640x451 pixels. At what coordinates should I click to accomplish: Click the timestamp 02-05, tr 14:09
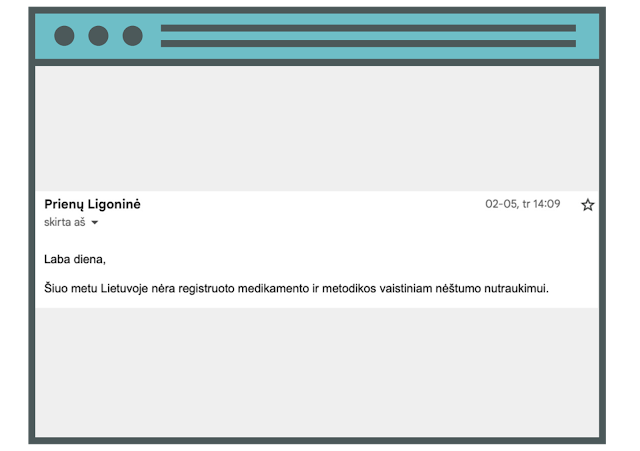(522, 204)
